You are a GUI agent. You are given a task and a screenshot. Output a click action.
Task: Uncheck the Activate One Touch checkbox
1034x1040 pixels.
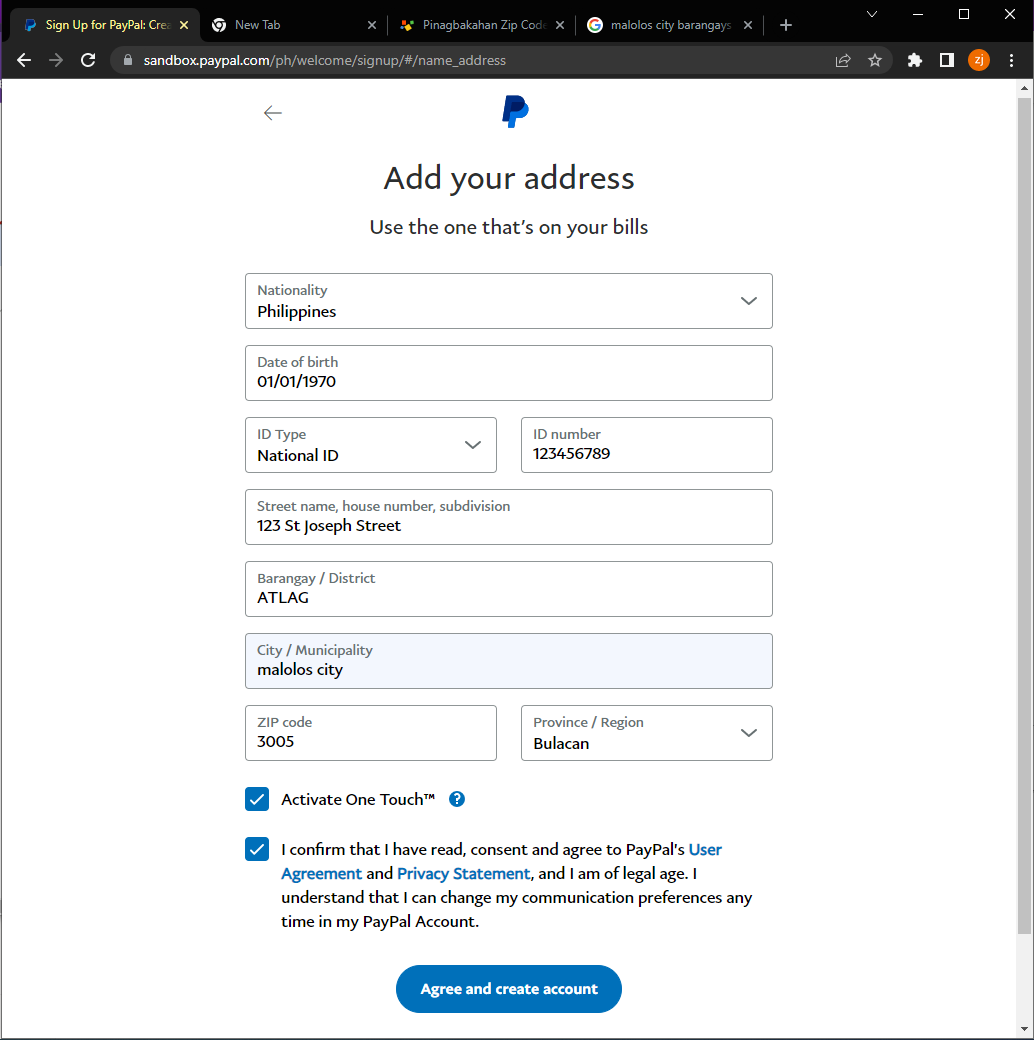pyautogui.click(x=257, y=799)
